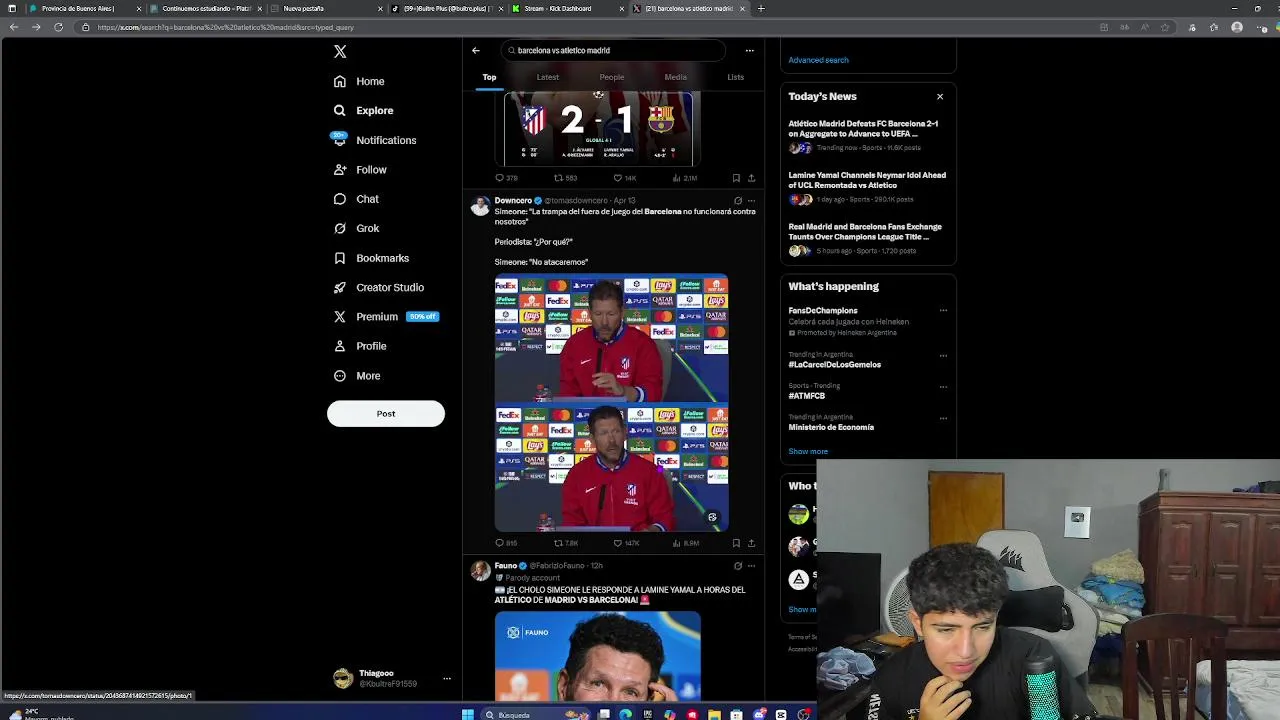This screenshot has height=720, width=1280.
Task: Switch to the Media search tab
Action: point(676,77)
